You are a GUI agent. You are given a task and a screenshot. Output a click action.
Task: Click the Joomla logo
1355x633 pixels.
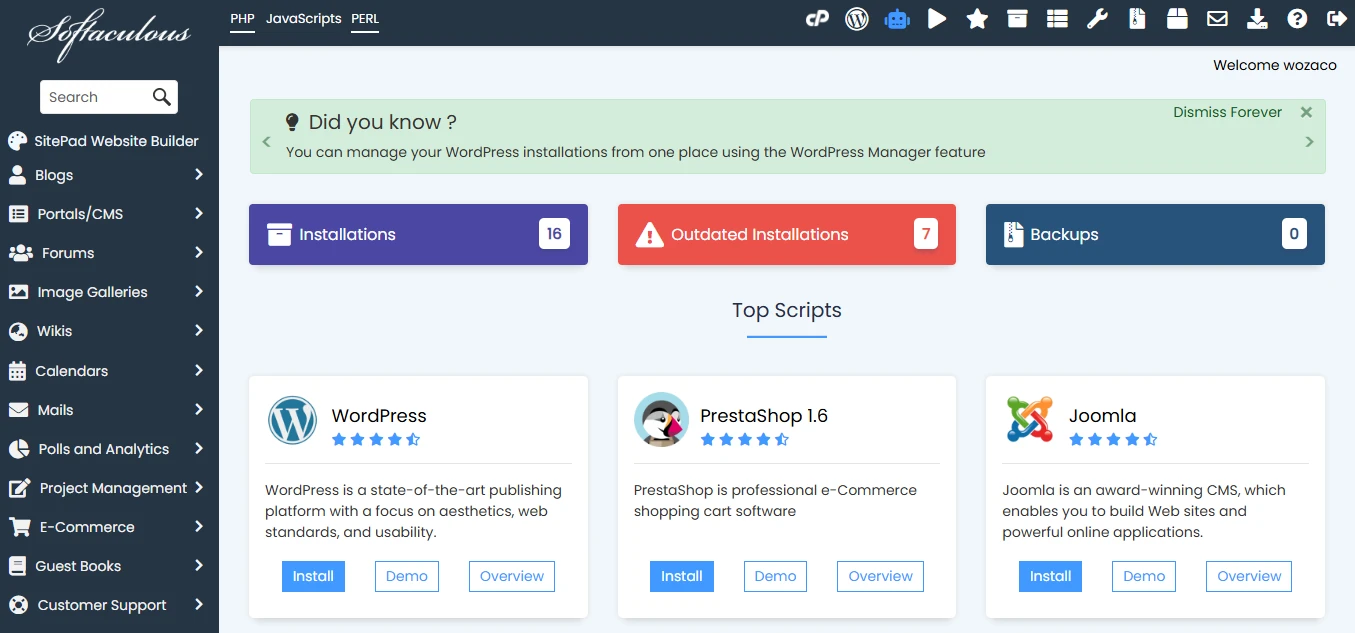pyautogui.click(x=1030, y=420)
